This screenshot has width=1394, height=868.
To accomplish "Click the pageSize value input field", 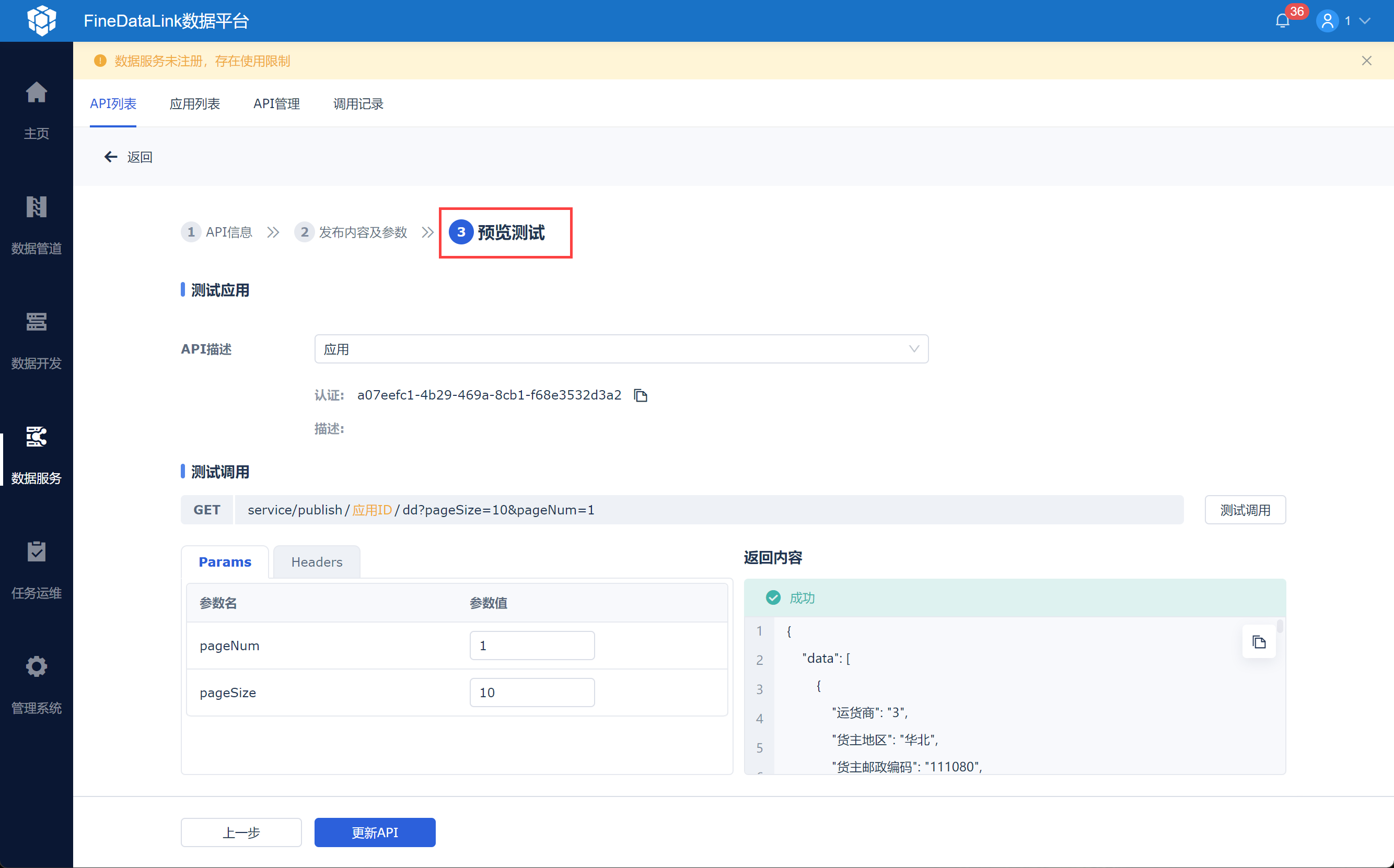I will click(x=532, y=693).
